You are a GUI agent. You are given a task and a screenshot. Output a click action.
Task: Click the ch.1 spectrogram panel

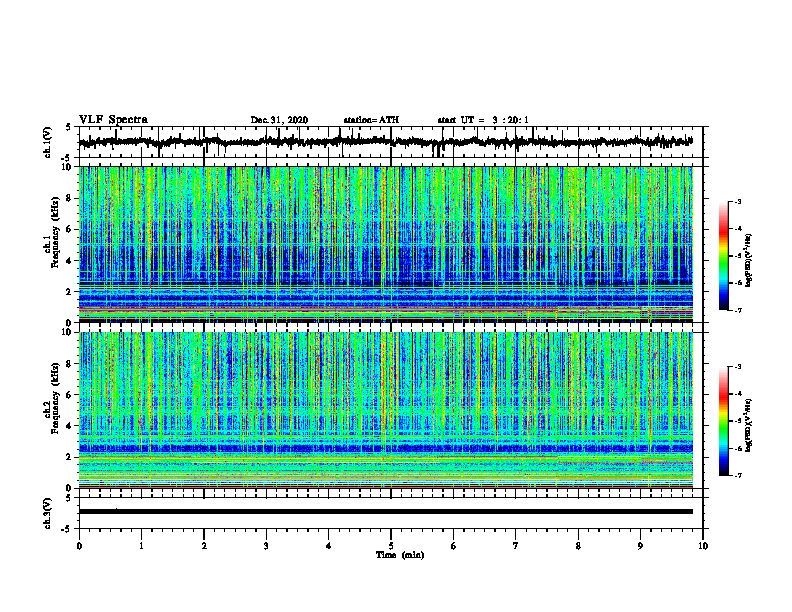pyautogui.click(x=385, y=244)
